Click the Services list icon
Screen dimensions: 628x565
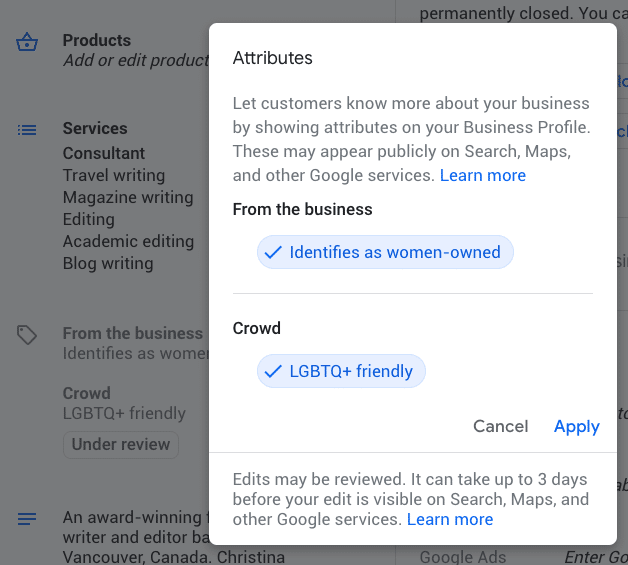coord(27,130)
